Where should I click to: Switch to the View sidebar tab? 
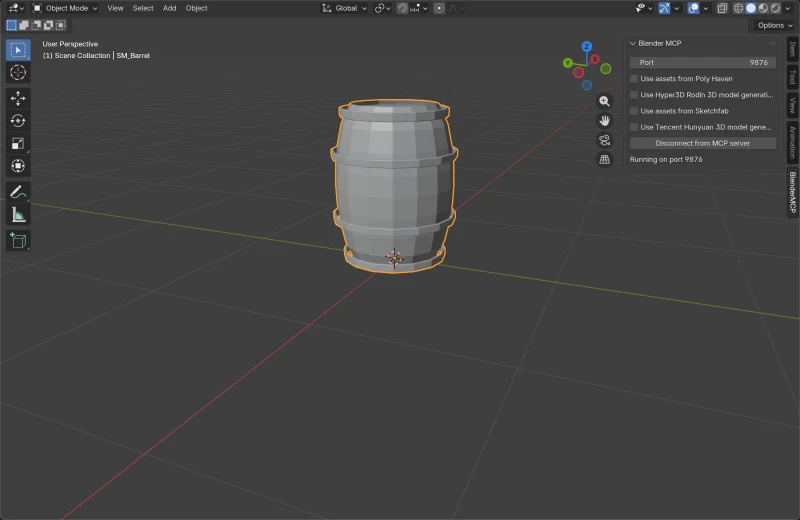(792, 105)
